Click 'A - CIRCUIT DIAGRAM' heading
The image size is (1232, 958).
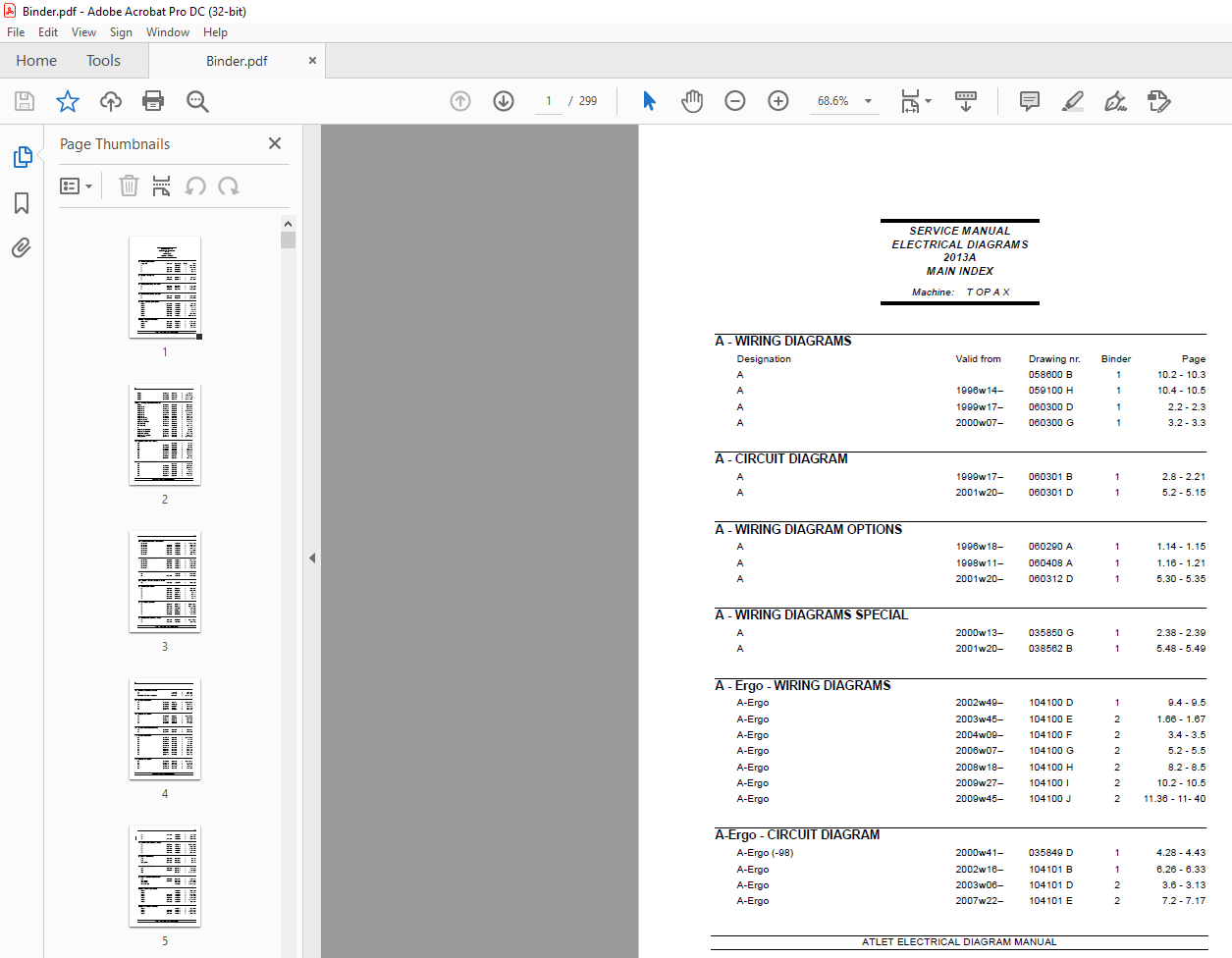click(781, 458)
